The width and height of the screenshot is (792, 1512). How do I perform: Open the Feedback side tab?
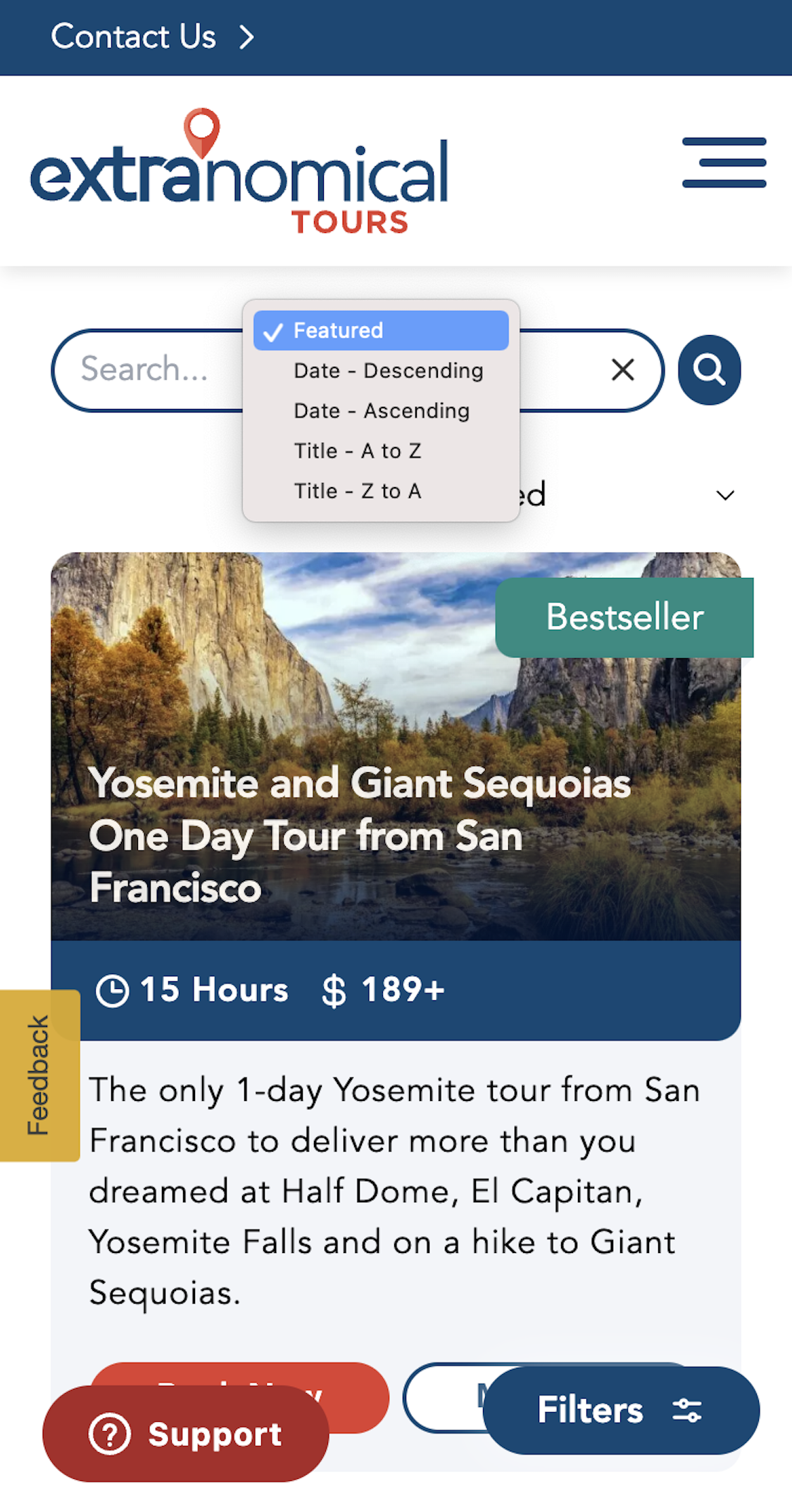point(37,1078)
